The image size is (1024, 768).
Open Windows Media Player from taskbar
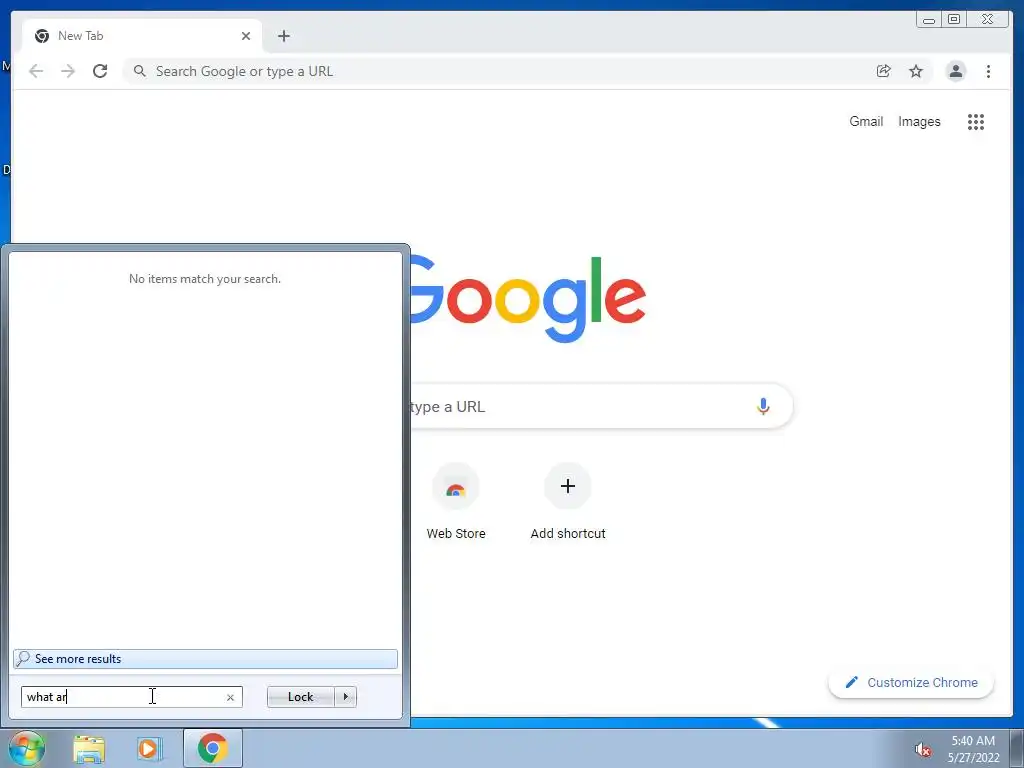point(150,749)
